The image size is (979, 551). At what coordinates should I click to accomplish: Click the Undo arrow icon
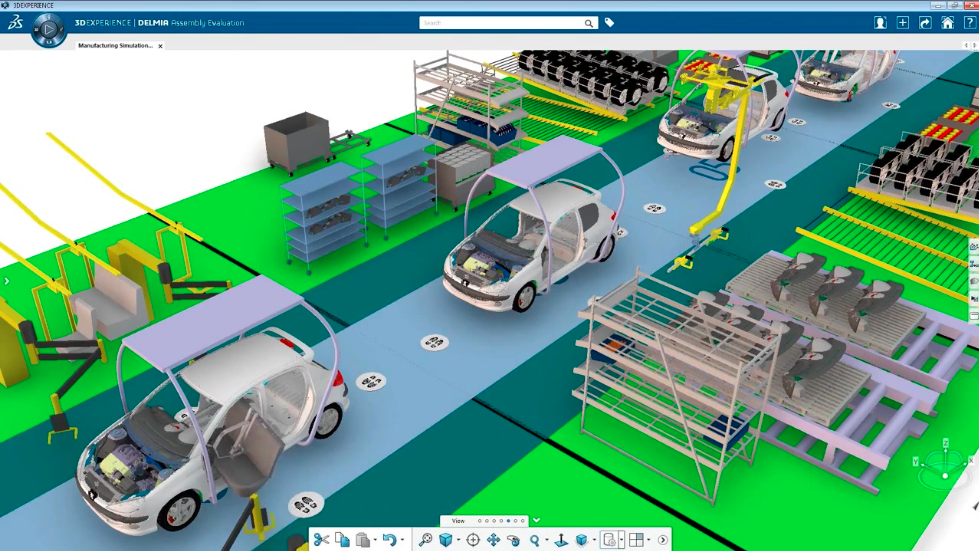click(389, 540)
